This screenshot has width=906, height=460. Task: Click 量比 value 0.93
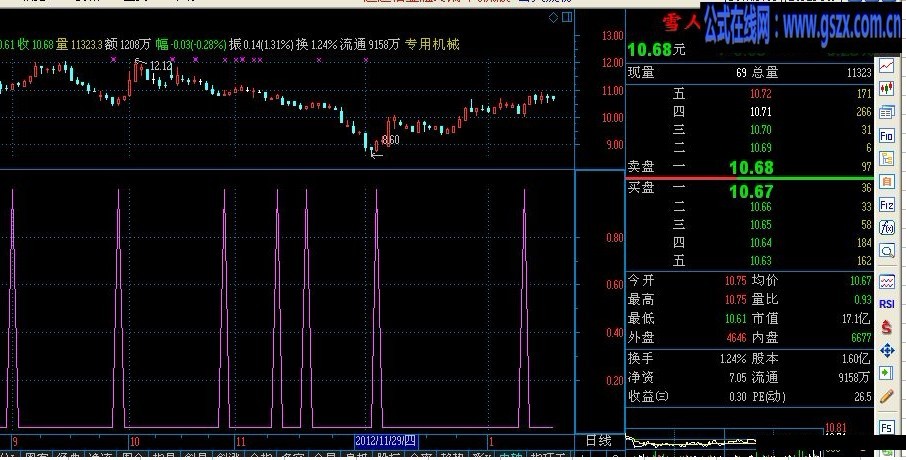[863, 299]
